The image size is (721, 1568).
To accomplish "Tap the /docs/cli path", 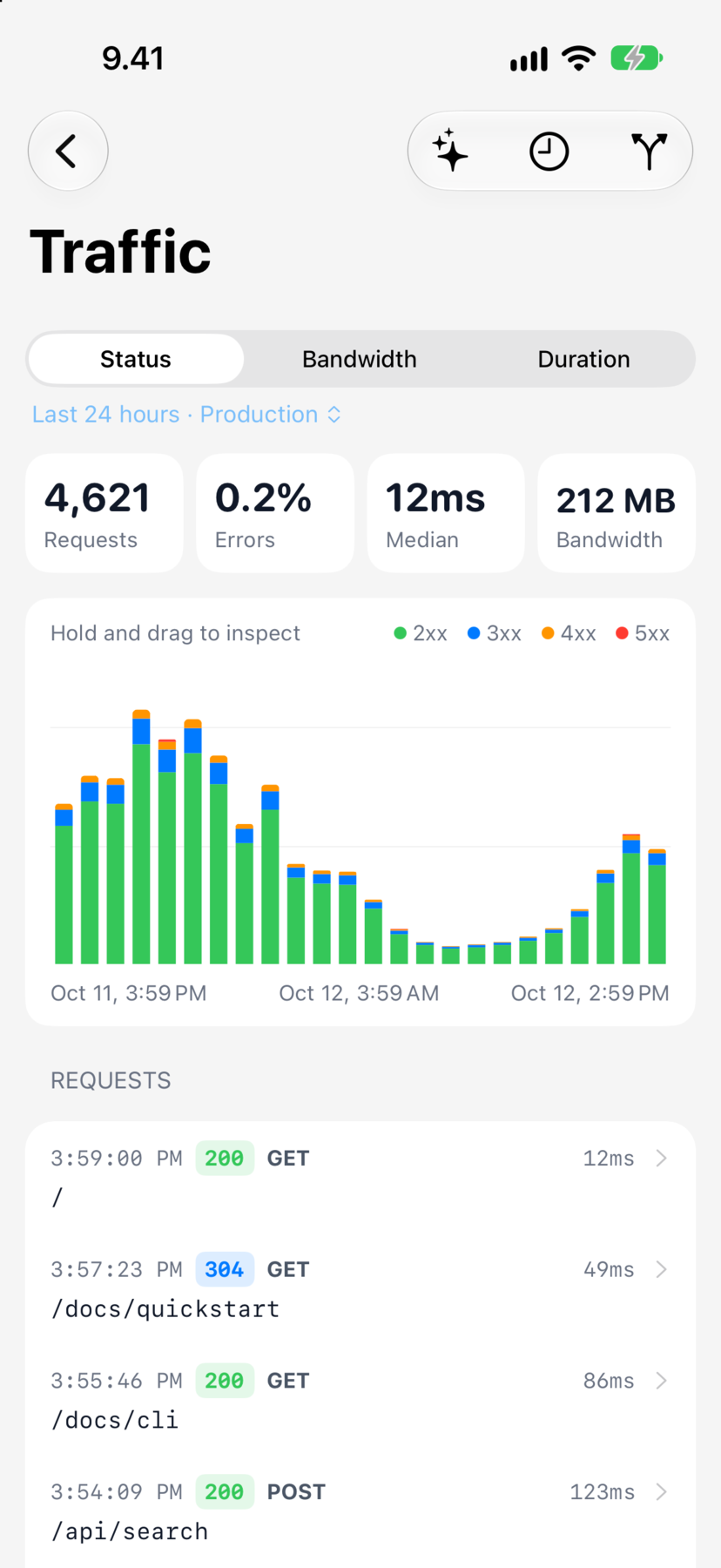I will coord(115,1421).
